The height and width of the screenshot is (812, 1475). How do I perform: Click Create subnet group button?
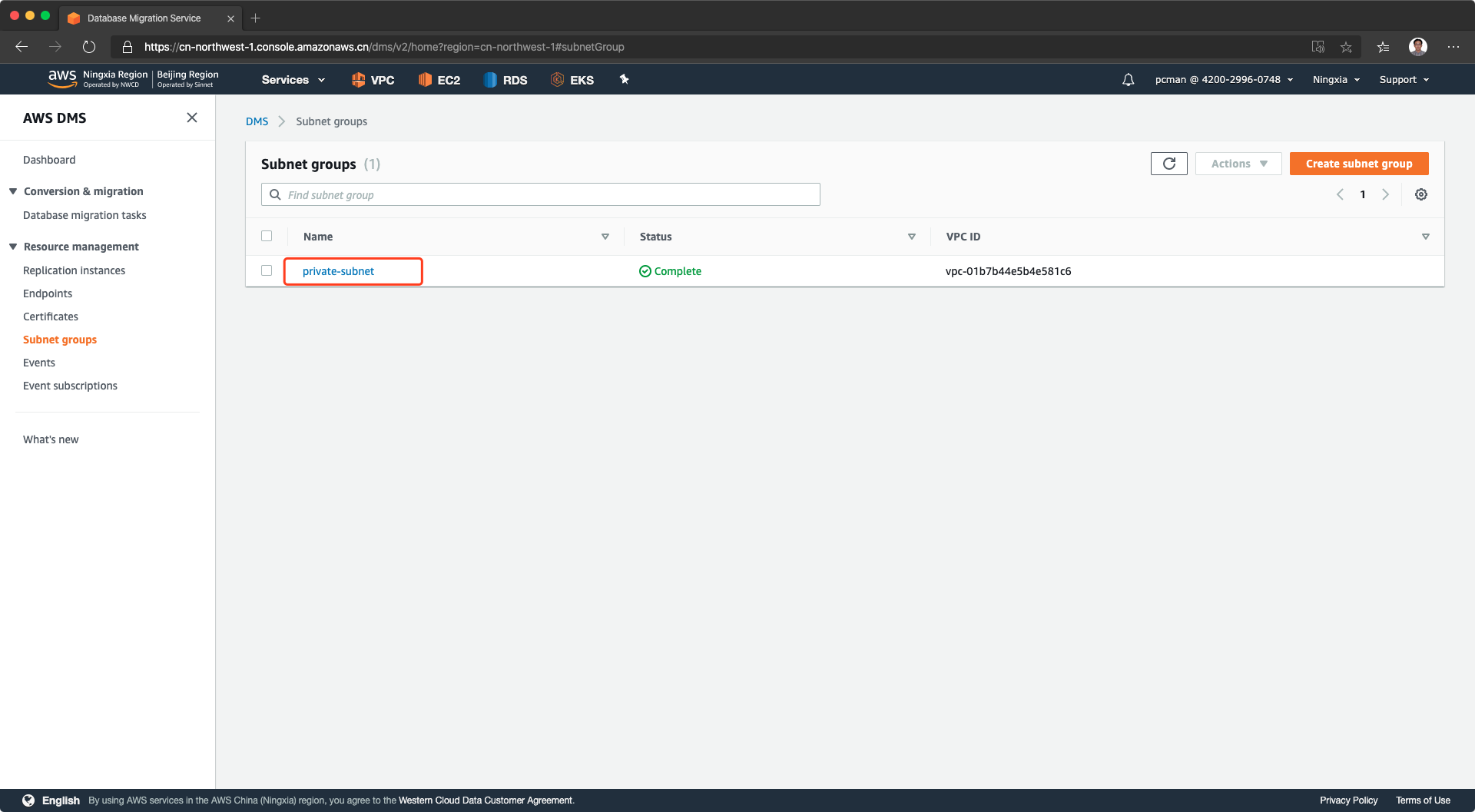(x=1358, y=164)
